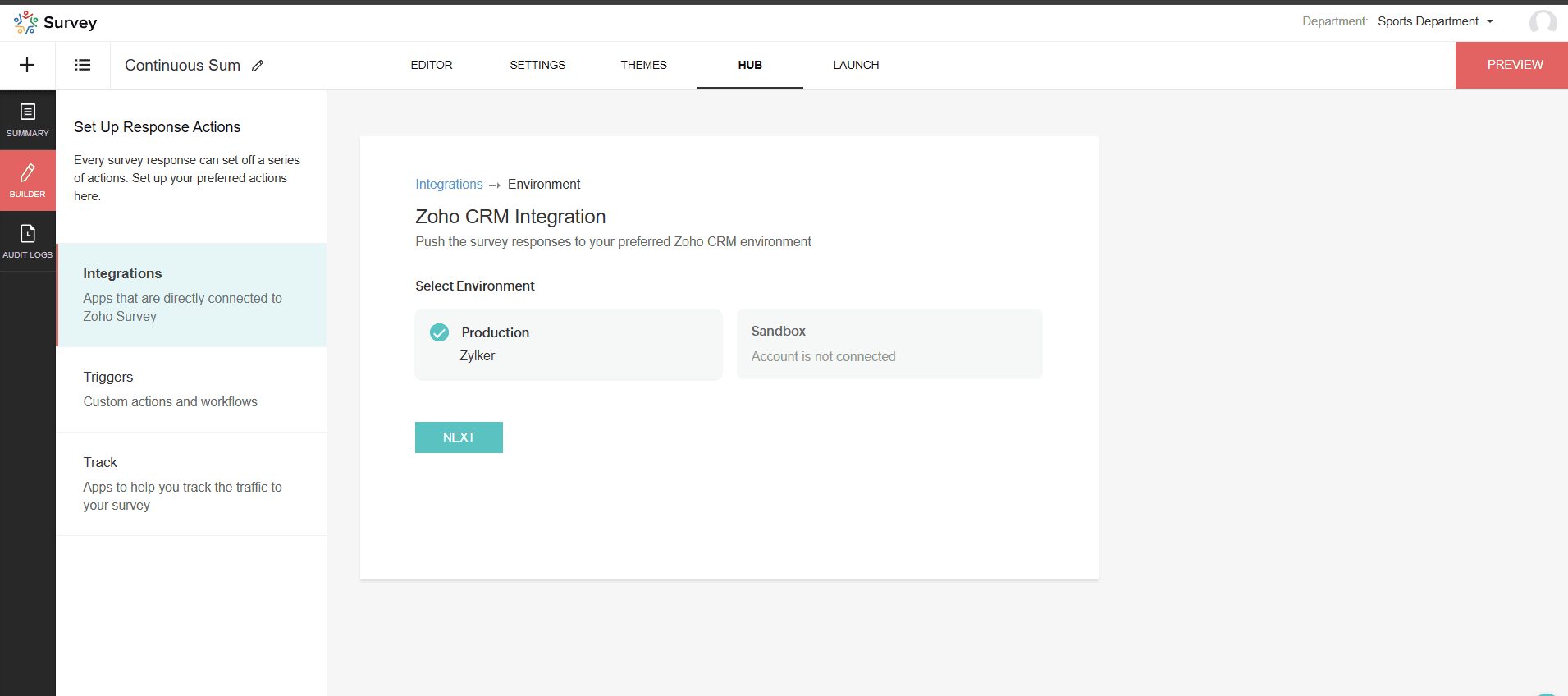Switch to the Editor tab

click(x=432, y=65)
